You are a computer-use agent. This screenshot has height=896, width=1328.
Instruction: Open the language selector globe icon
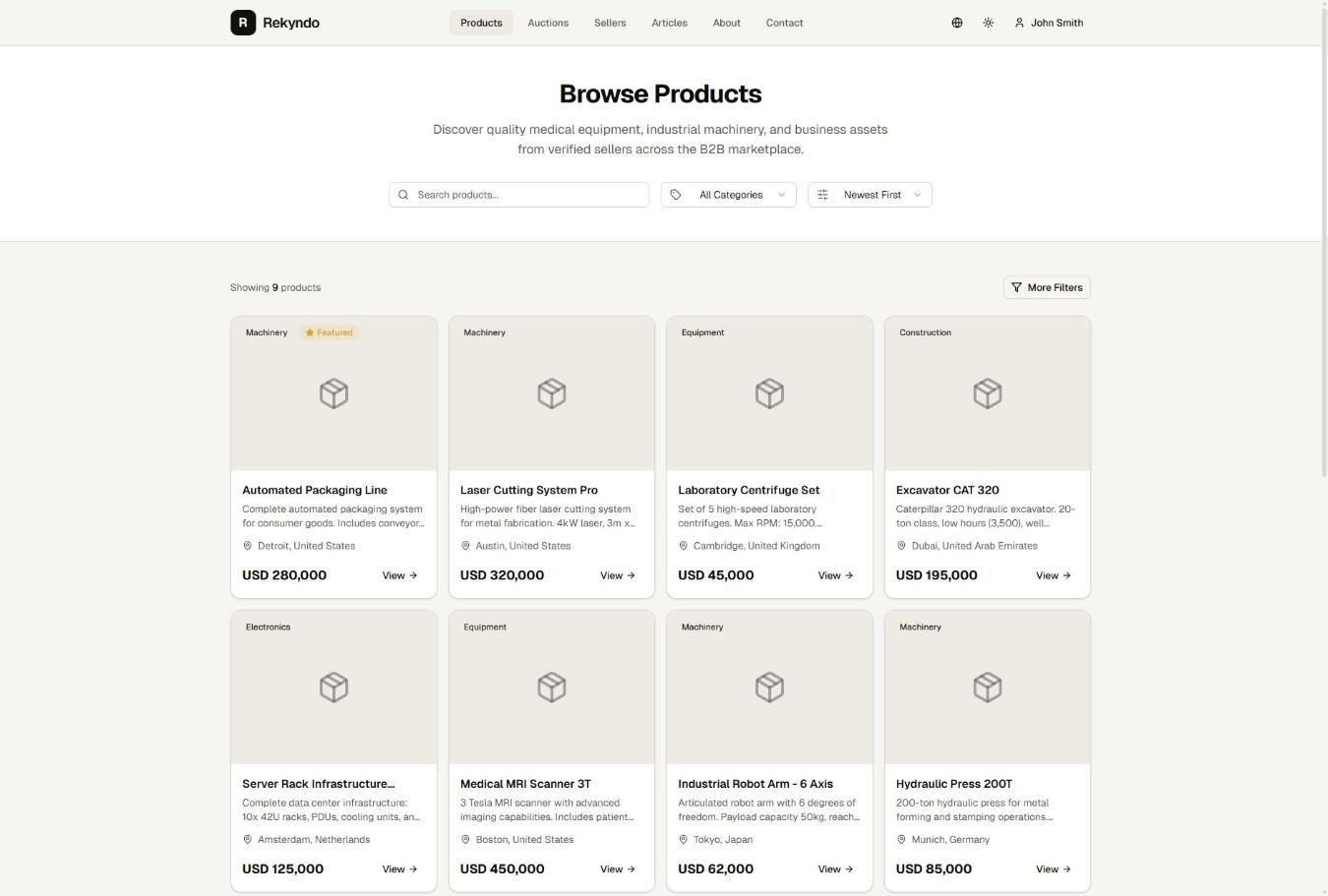[956, 22]
